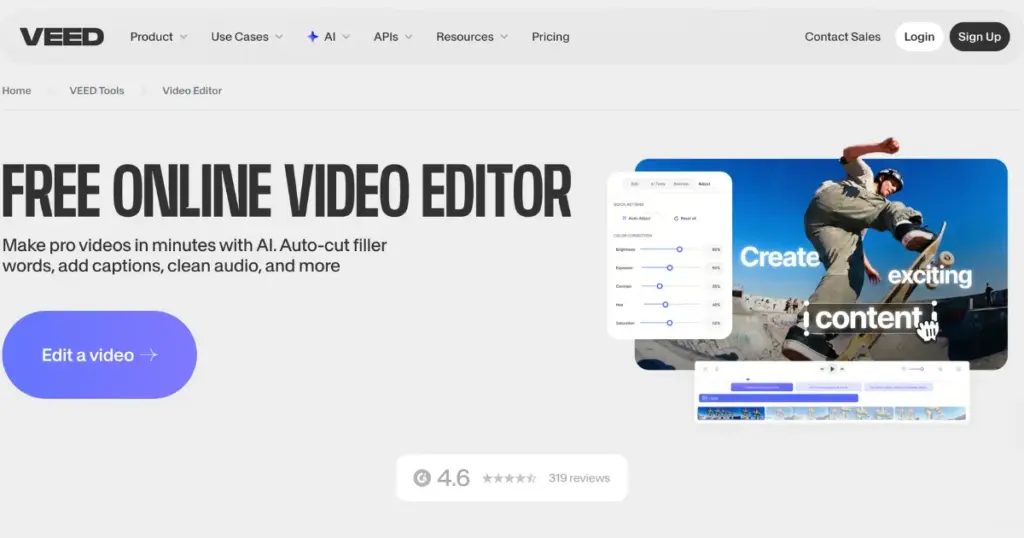This screenshot has width=1024, height=538.
Task: Click the VEED logo
Action: pos(61,37)
